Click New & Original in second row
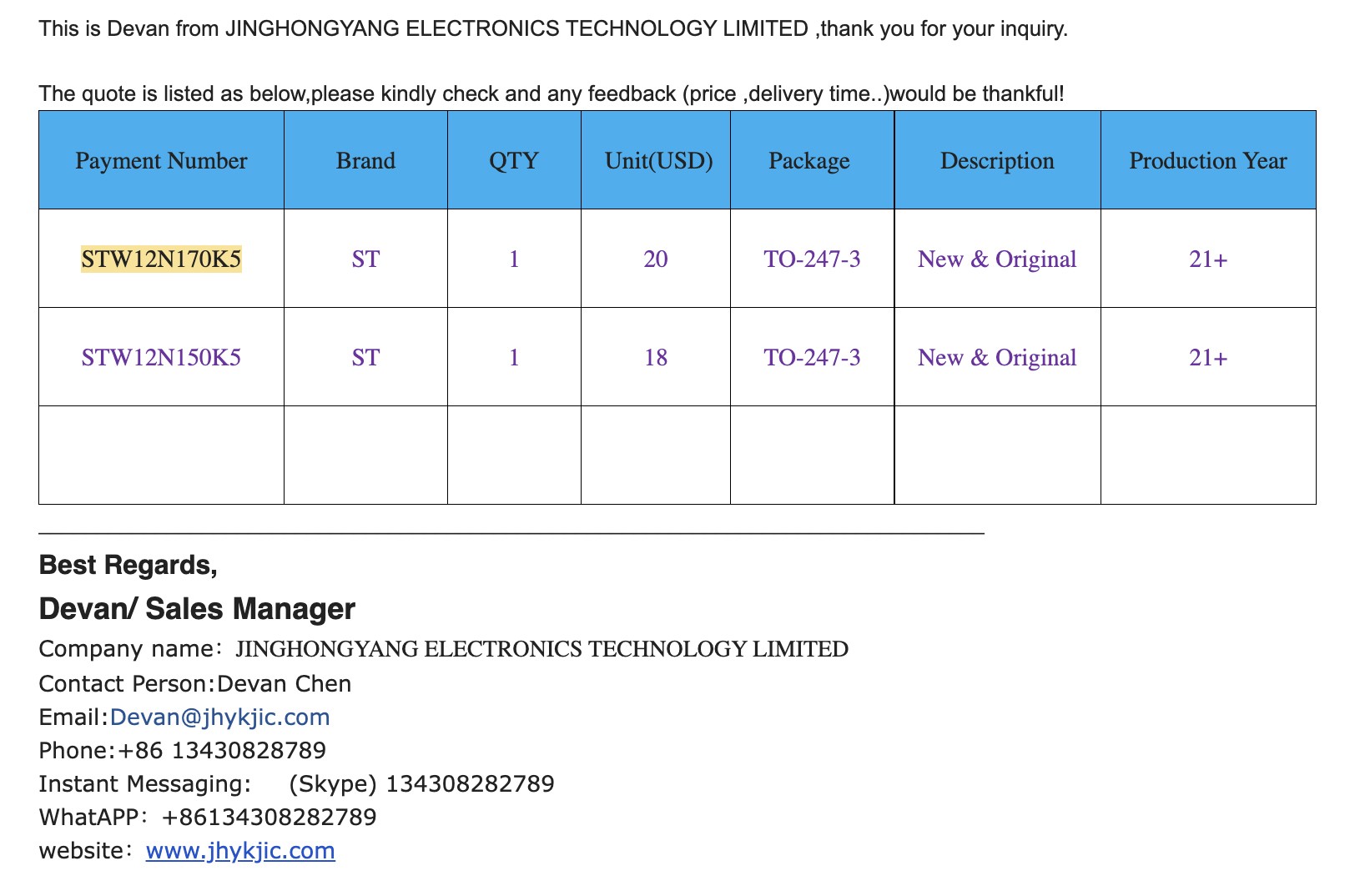Screen dimensions: 1360x896 pyautogui.click(x=997, y=358)
